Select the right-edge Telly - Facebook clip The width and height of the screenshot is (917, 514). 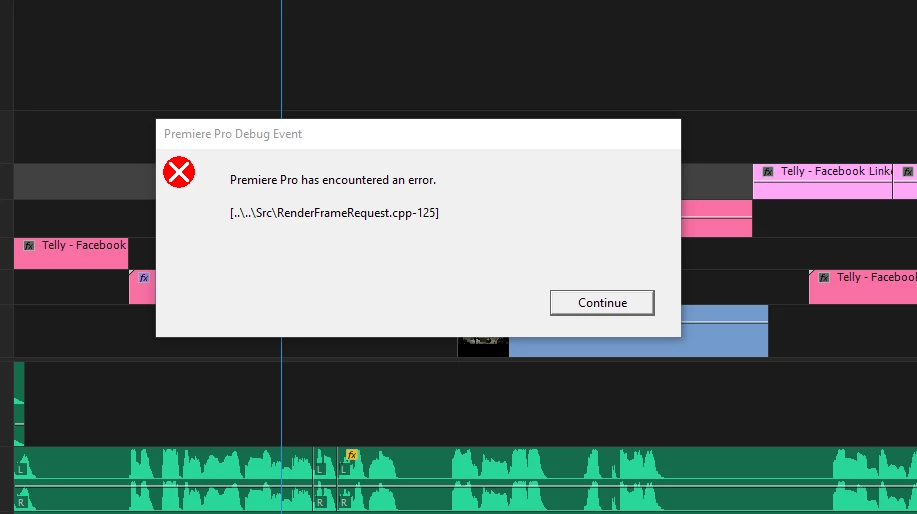[863, 287]
